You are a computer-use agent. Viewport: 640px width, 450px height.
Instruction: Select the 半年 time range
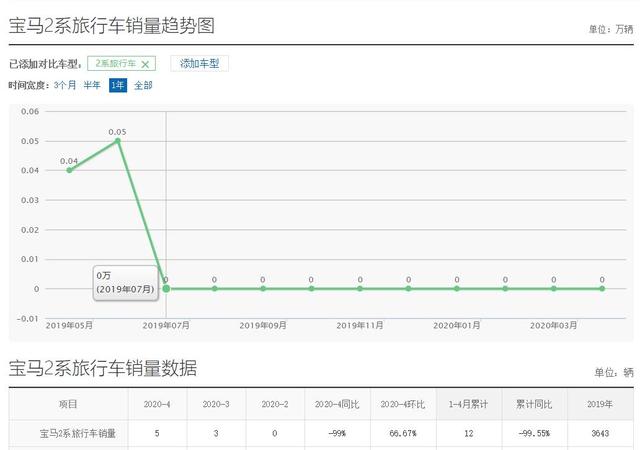tap(92, 85)
